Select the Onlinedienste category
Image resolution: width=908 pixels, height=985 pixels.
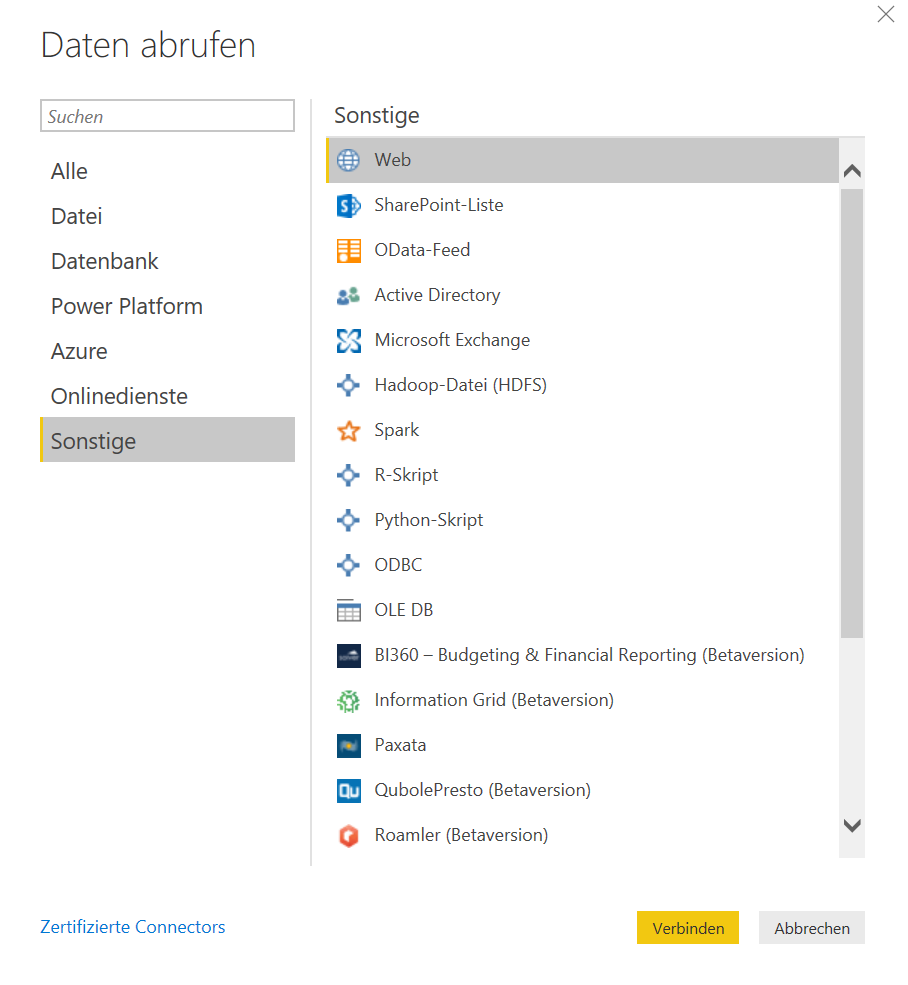point(167,396)
